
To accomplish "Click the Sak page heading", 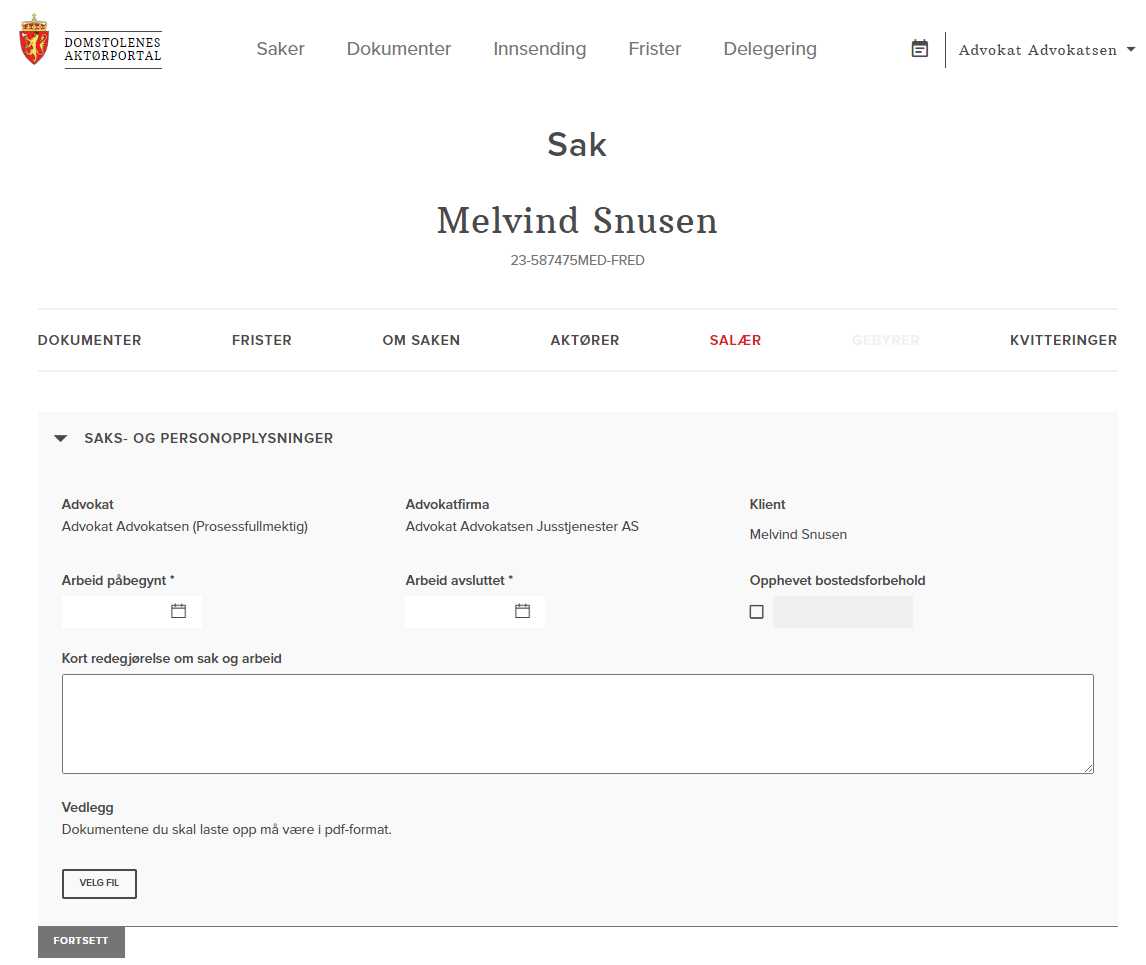I will point(577,145).
